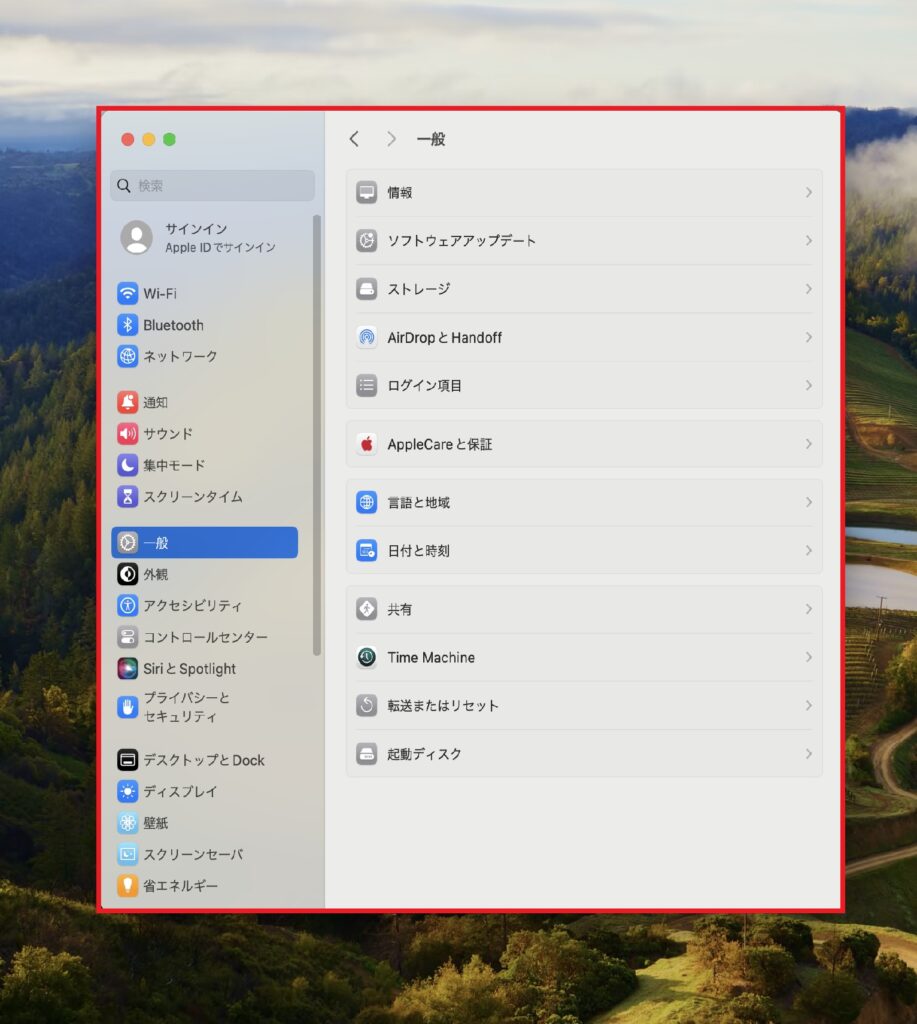917x1024 pixels.
Task: Click the 転送またはリセット icon
Action: point(366,705)
